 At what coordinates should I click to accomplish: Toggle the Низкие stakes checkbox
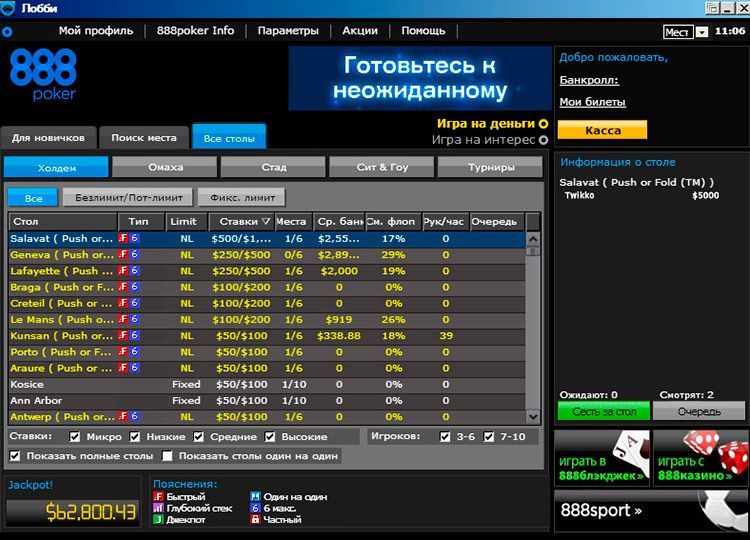135,437
